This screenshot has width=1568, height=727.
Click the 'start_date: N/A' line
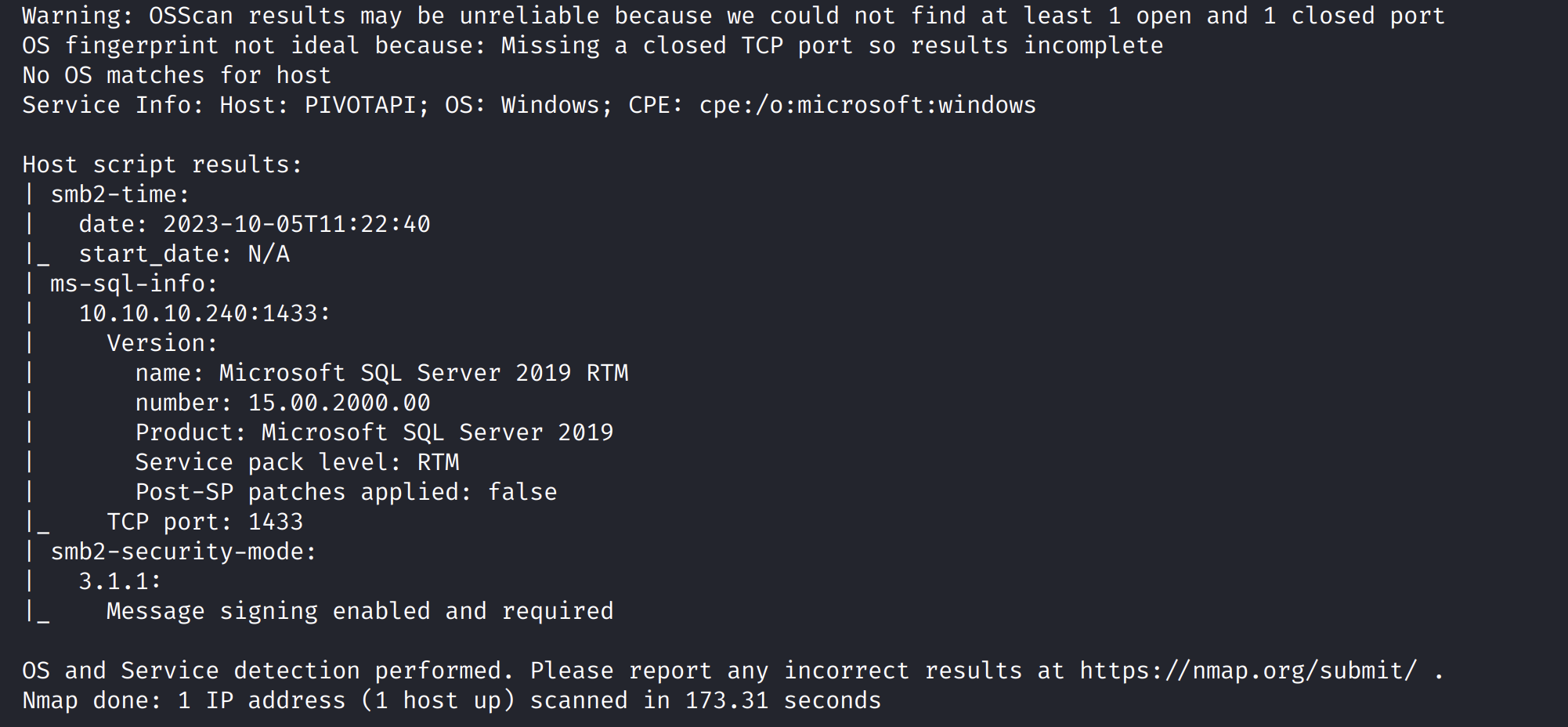pos(184,254)
